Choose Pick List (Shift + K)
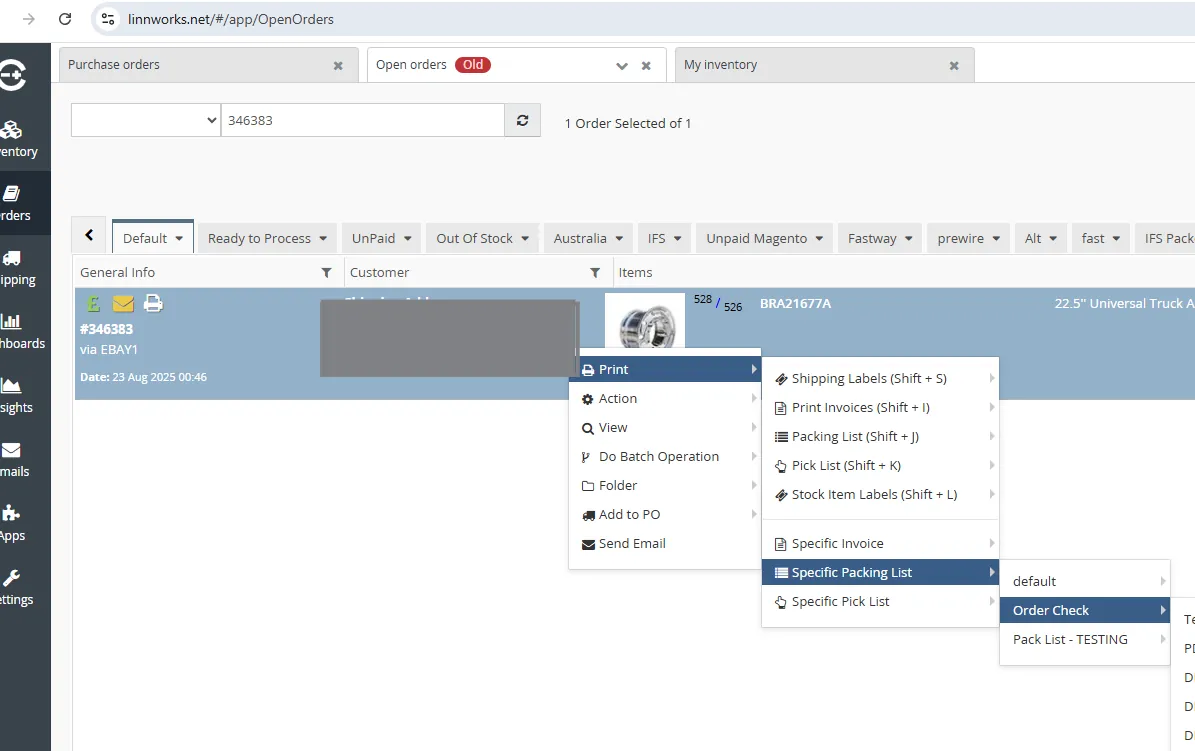This screenshot has height=751, width=1195. pos(880,466)
